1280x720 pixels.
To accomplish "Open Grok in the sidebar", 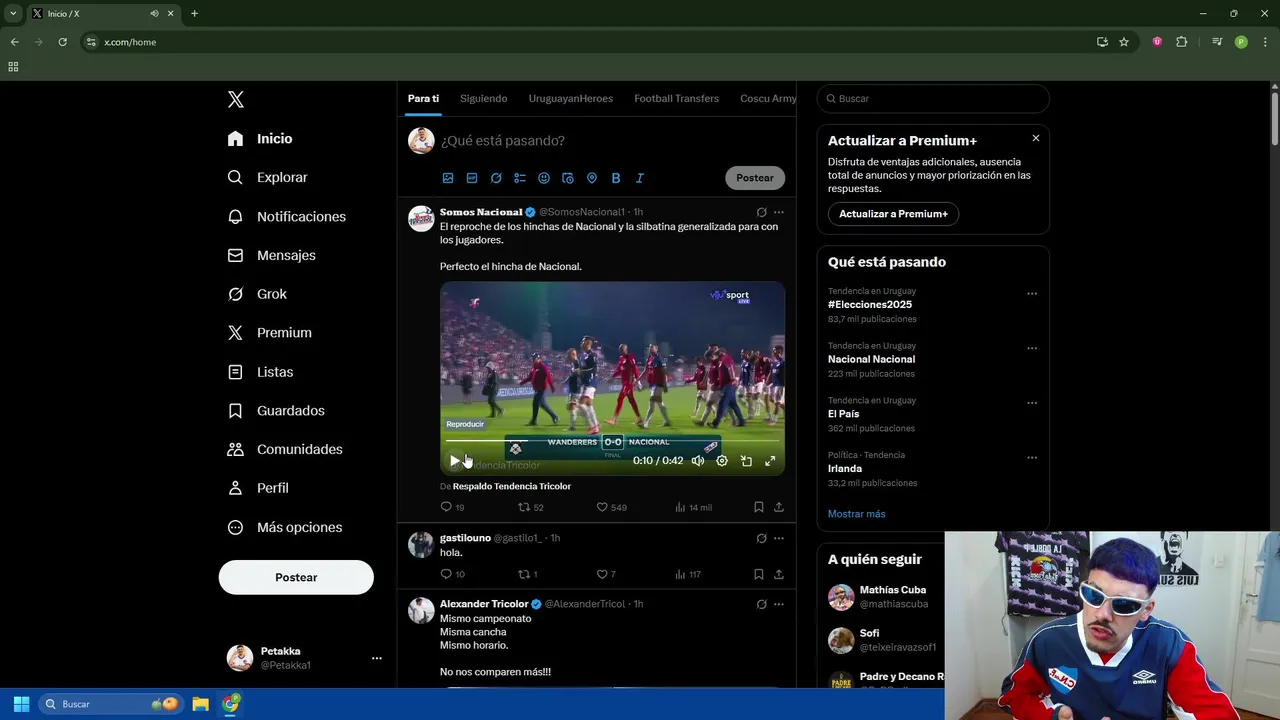I will tap(257, 294).
